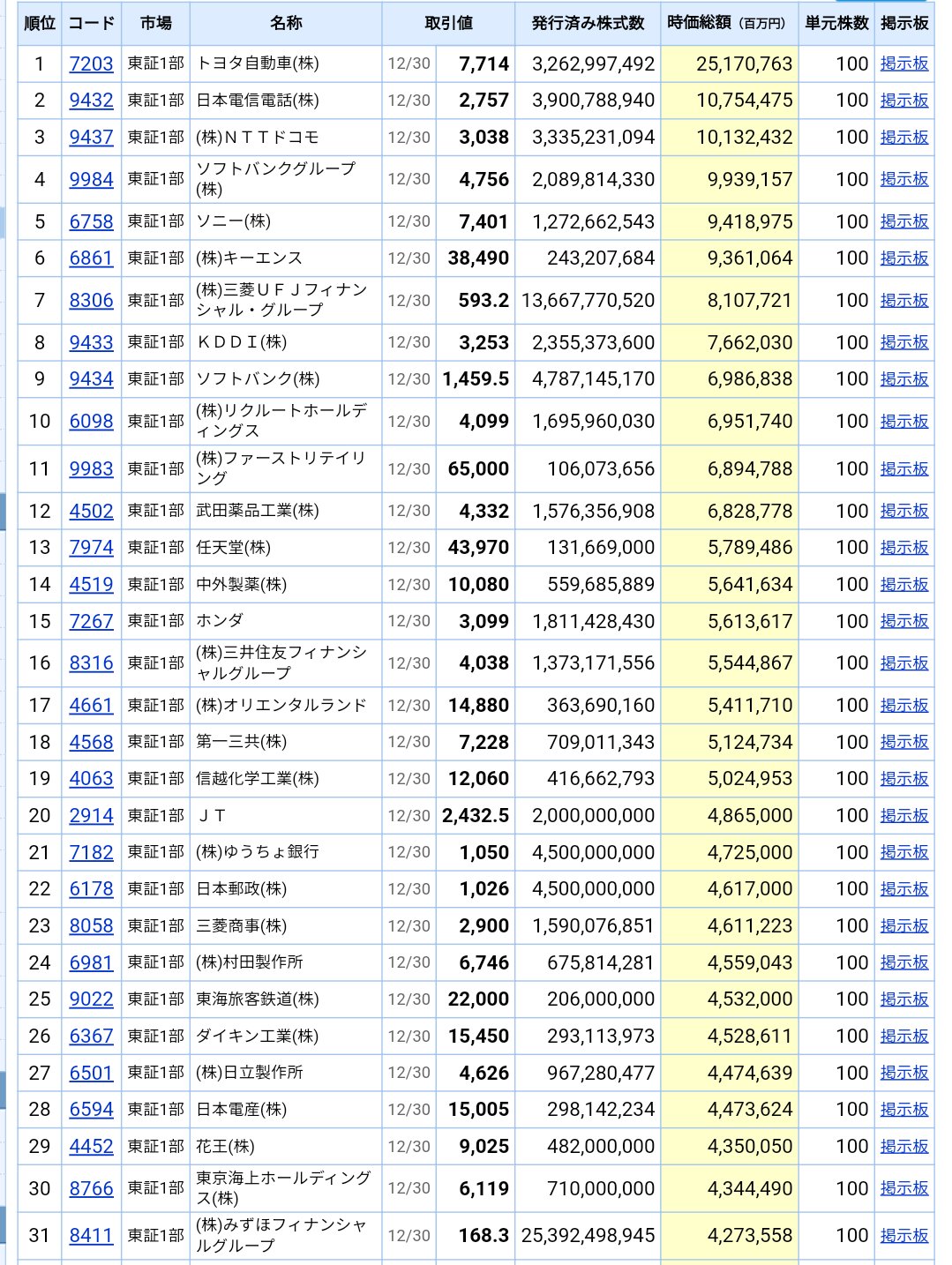Open stock code 7203 link
952x1265 pixels.
(x=92, y=64)
